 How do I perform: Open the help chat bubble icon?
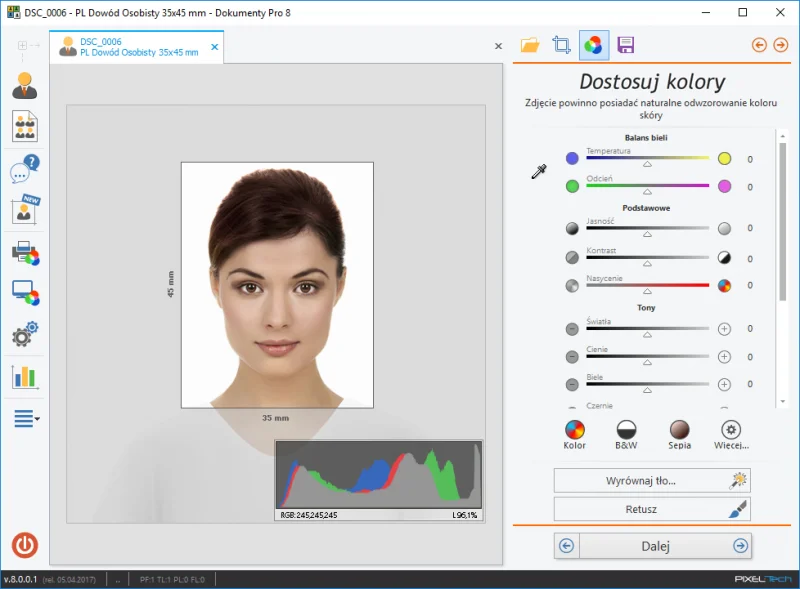coord(25,168)
